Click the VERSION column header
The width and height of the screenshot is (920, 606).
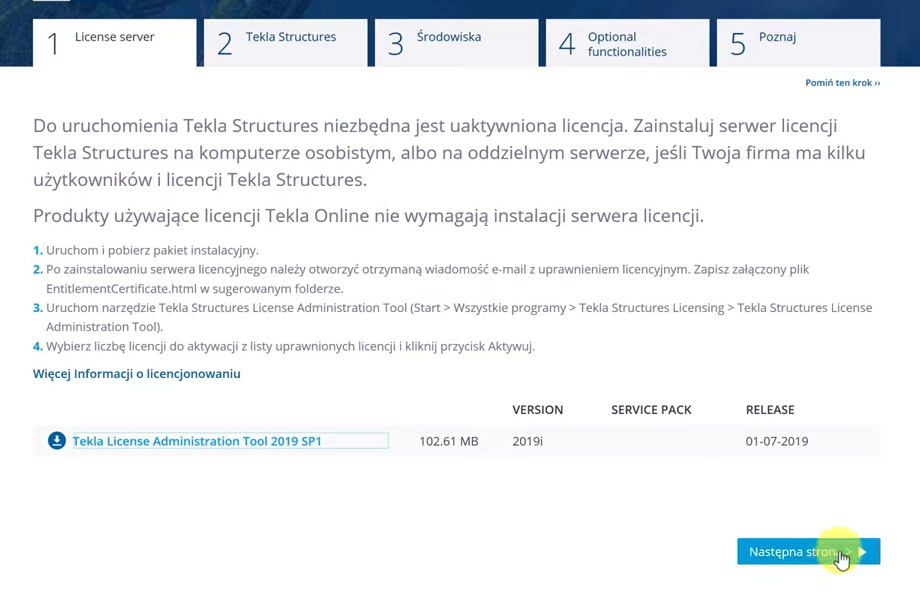(x=537, y=410)
